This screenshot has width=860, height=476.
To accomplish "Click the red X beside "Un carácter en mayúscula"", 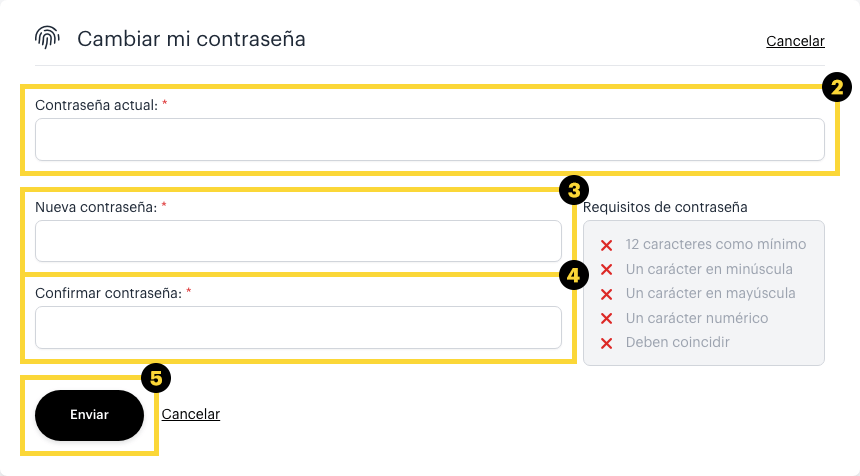I will pyautogui.click(x=606, y=294).
